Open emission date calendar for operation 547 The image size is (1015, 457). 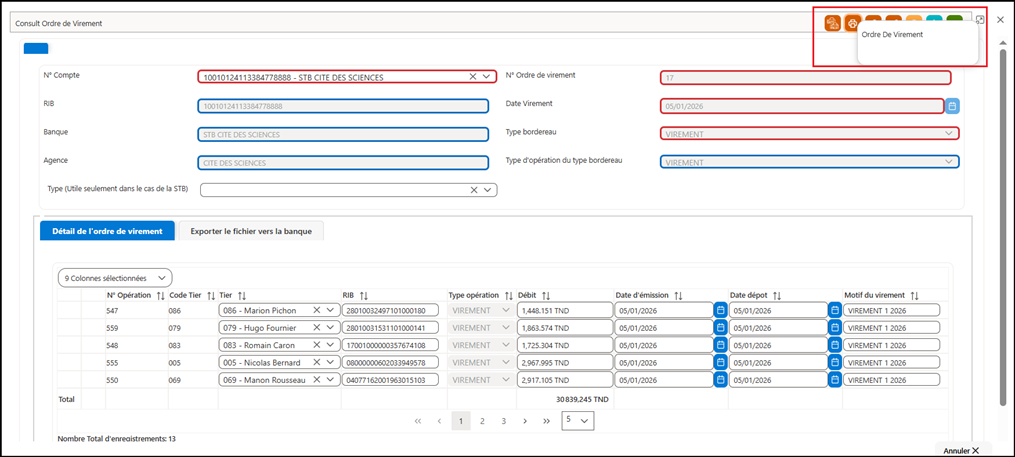click(720, 310)
